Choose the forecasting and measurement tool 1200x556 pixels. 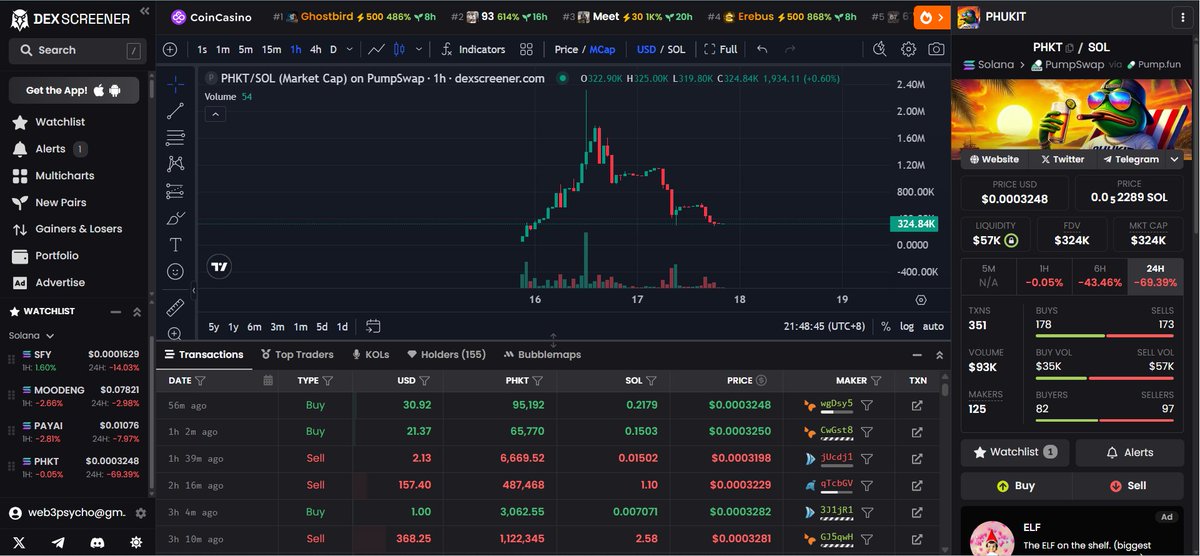click(x=175, y=191)
